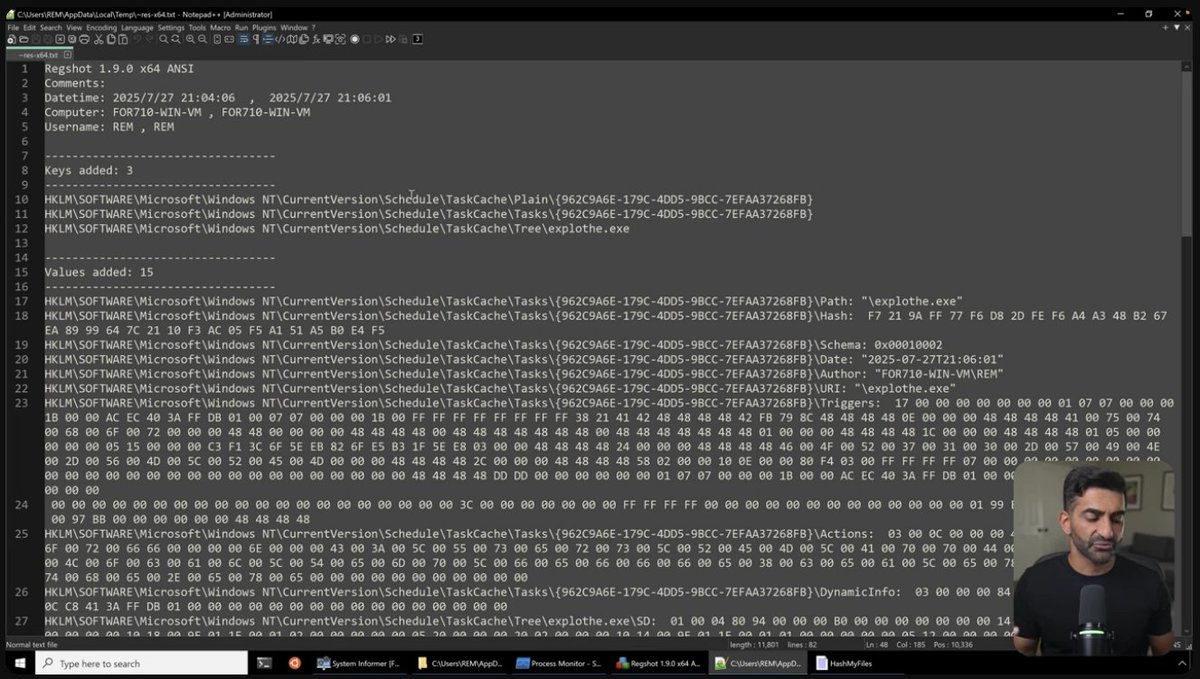1200x679 pixels.
Task: Open HashMyFiles from the taskbar
Action: tap(855, 663)
